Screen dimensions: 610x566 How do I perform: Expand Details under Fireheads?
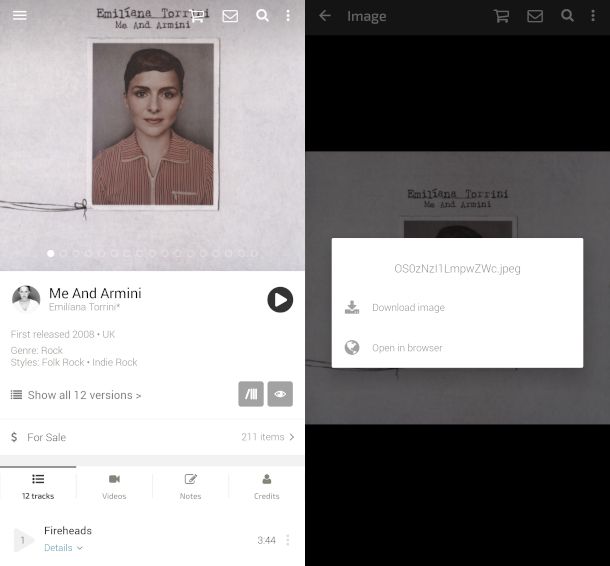pyautogui.click(x=63, y=548)
